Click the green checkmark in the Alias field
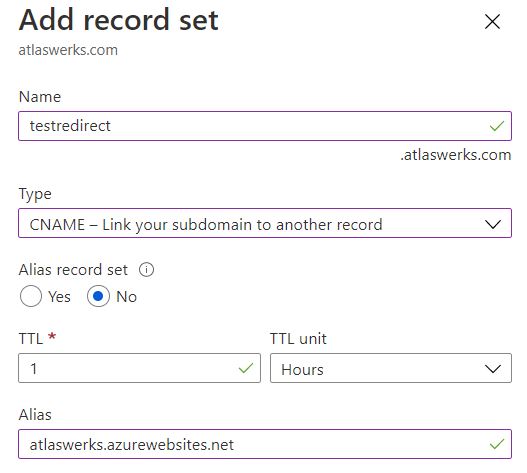This screenshot has height=473, width=527. [x=496, y=444]
